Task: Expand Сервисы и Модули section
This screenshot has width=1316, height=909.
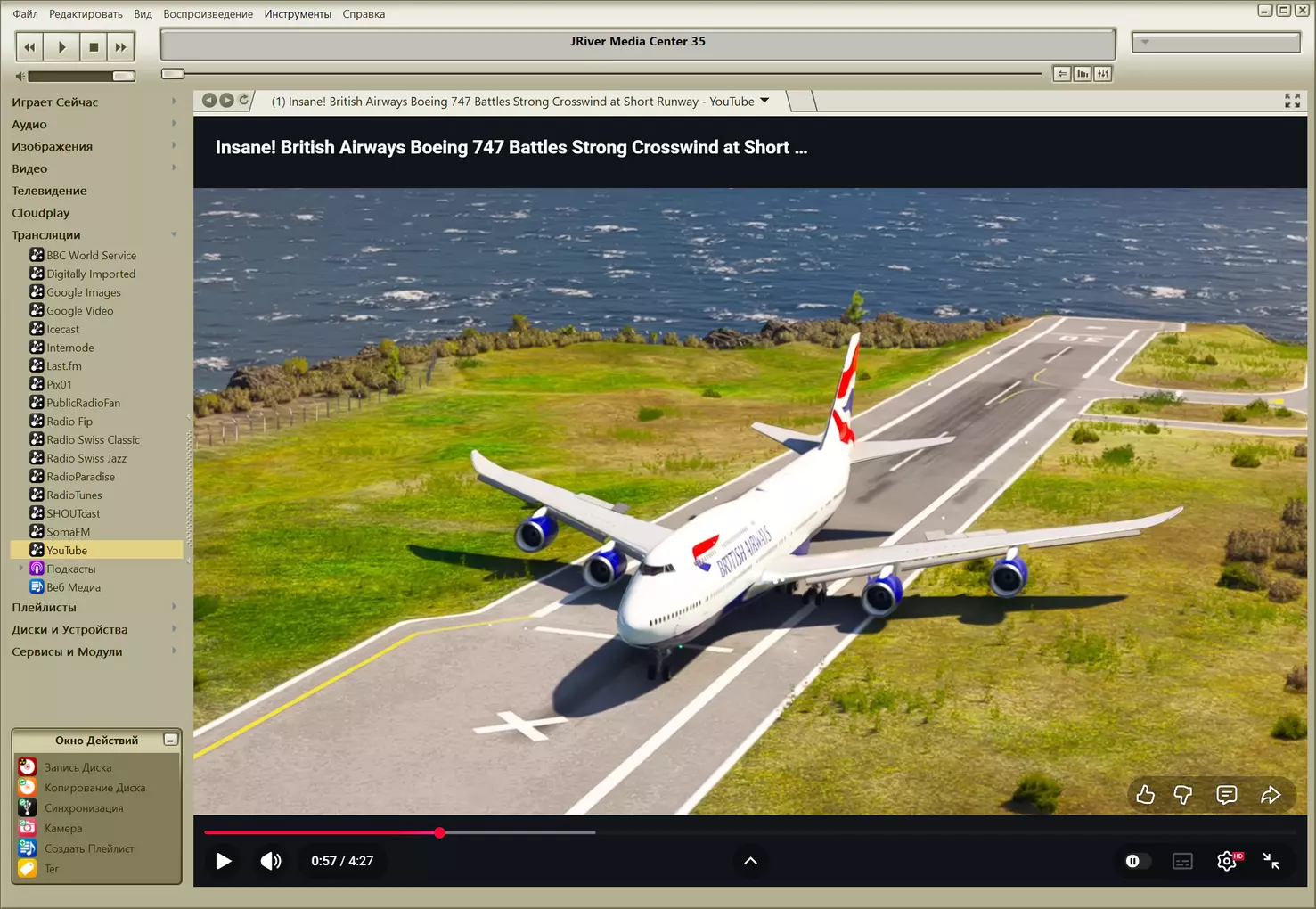Action: [174, 651]
